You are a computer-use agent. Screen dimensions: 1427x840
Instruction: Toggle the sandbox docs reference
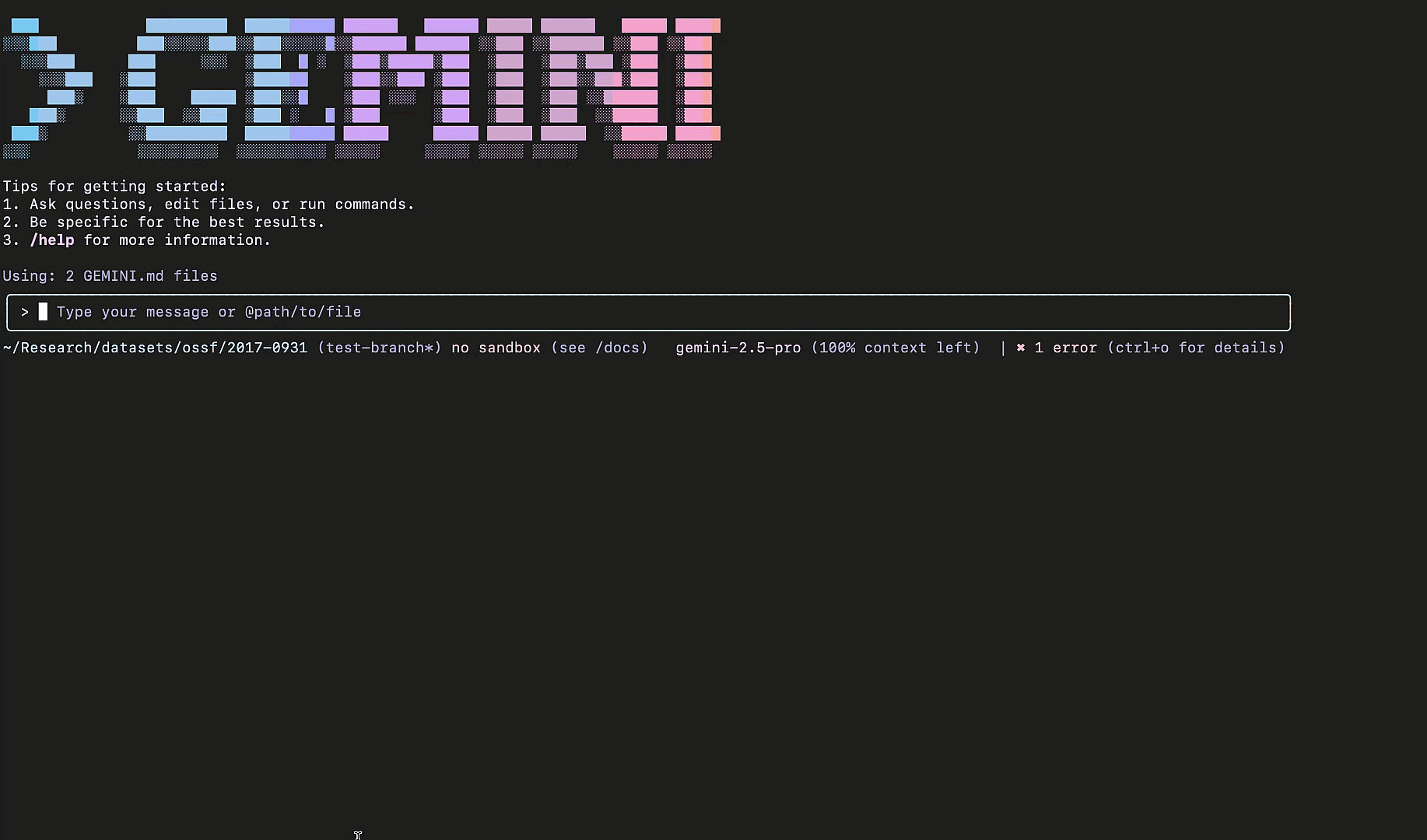click(599, 348)
